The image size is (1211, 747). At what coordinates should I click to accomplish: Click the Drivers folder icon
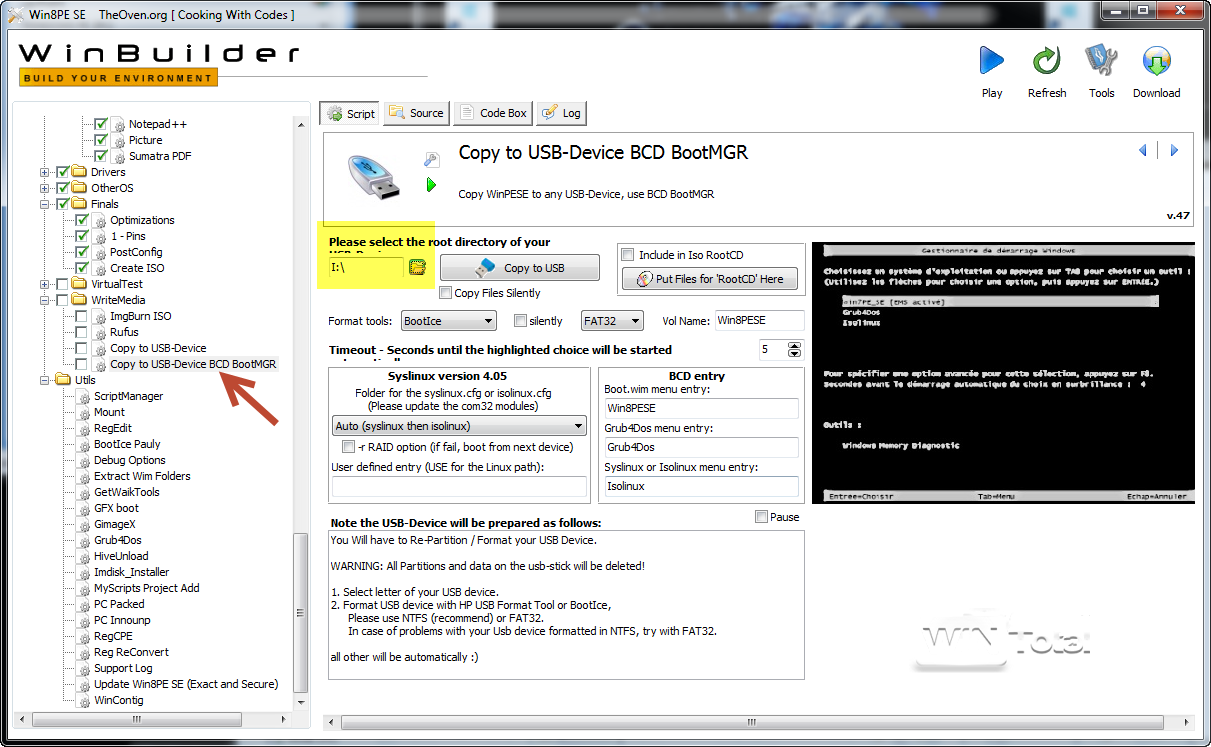click(80, 172)
